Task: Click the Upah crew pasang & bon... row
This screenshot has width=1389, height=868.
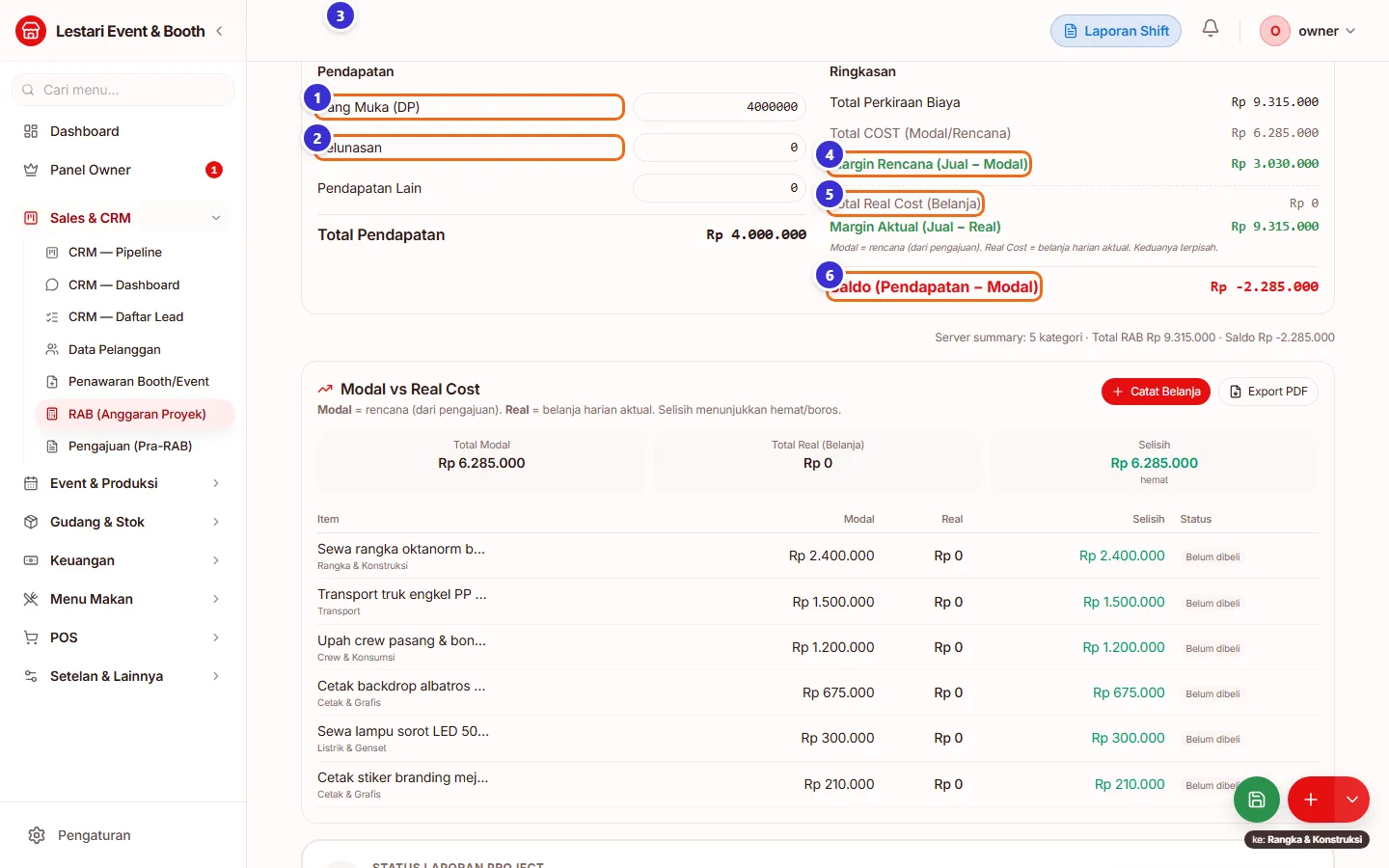Action: click(x=818, y=647)
